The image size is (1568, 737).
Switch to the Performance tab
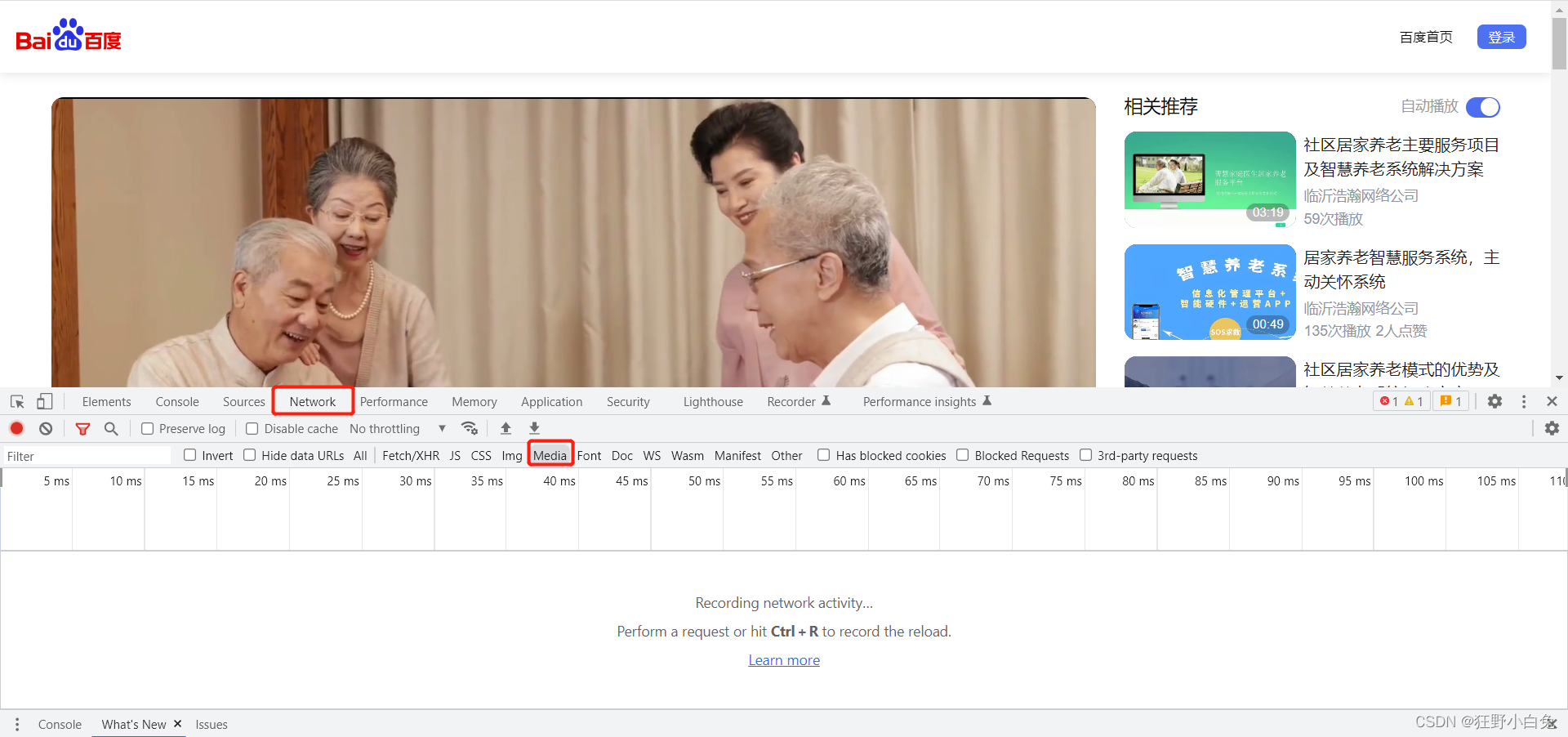tap(394, 401)
